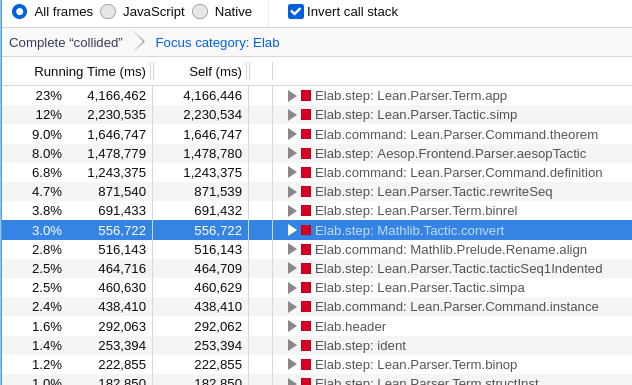This screenshot has height=385, width=632.
Task: Expand the Elab.step: ident row
Action: tap(292, 345)
